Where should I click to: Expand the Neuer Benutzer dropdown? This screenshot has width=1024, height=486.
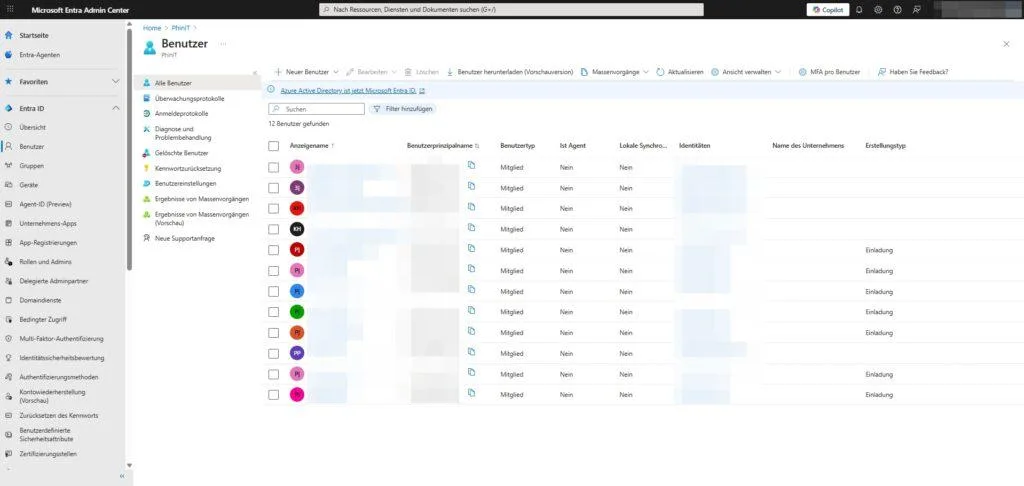click(336, 72)
